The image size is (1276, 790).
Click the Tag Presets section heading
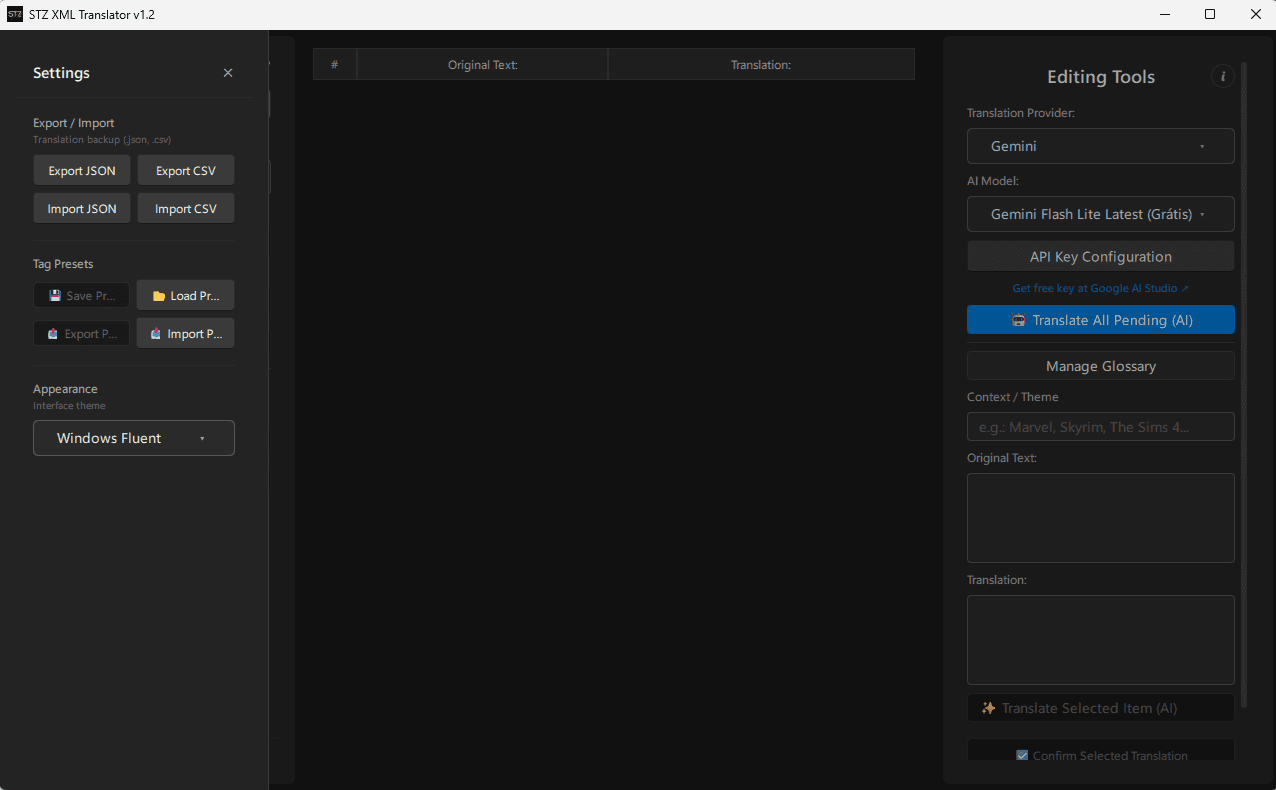tap(63, 264)
